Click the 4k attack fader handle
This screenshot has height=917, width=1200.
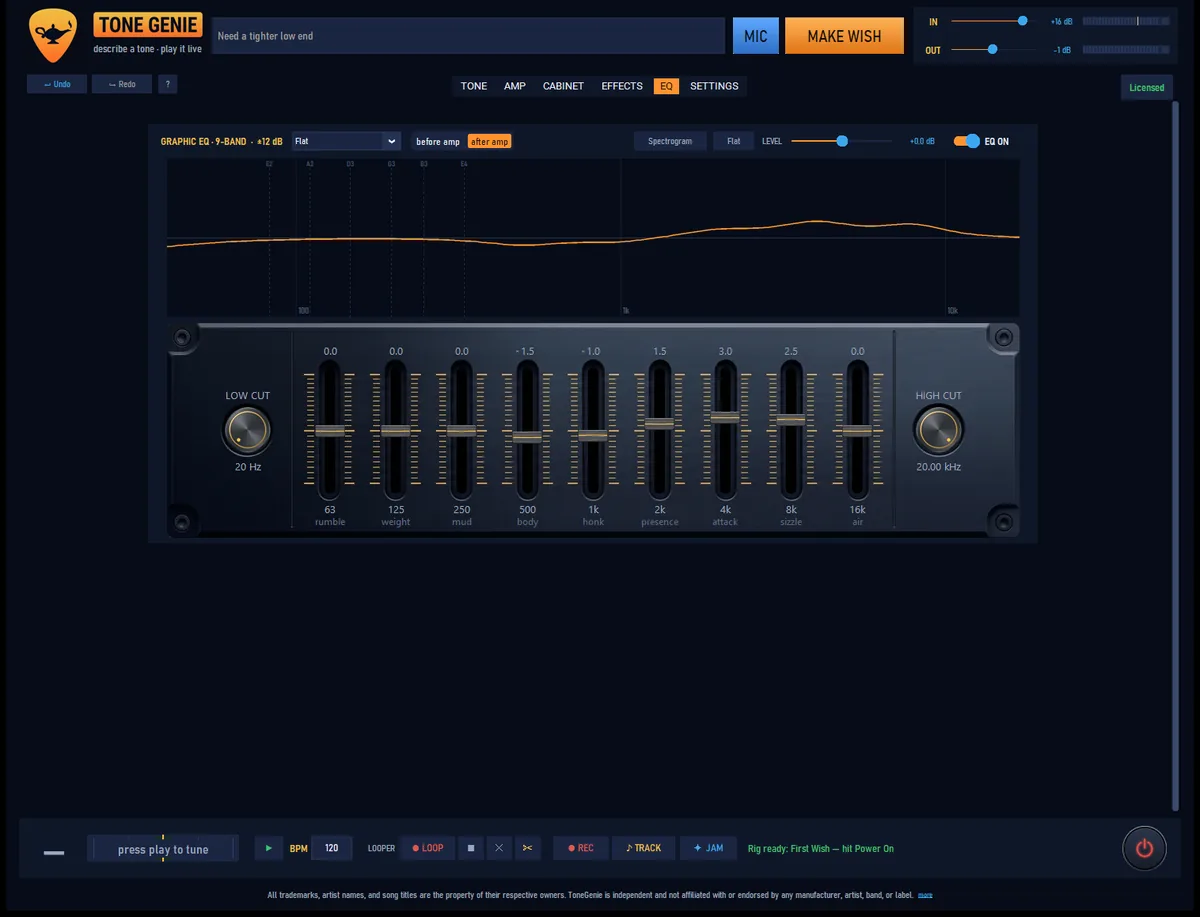coord(725,418)
